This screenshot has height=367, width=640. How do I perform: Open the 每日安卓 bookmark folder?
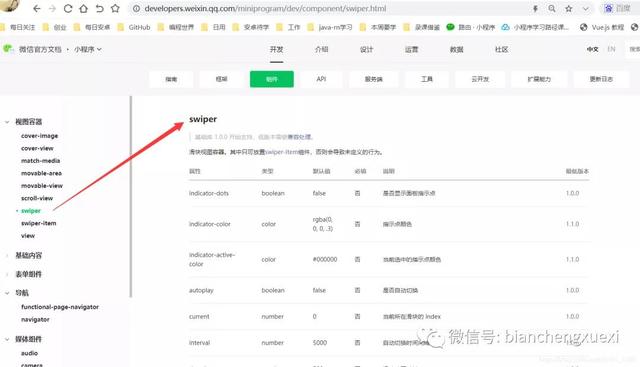(x=92, y=27)
